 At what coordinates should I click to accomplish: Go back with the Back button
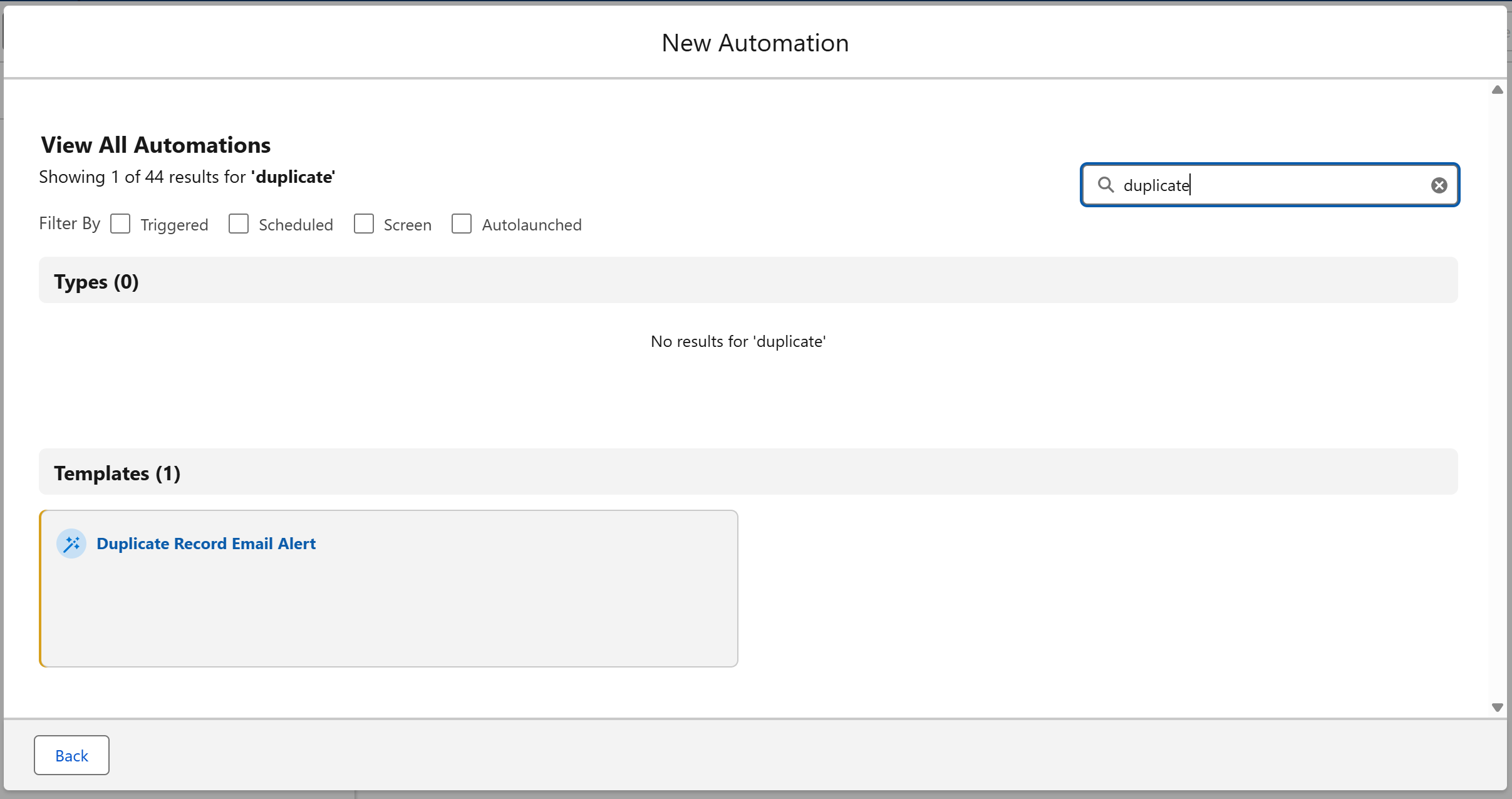[x=71, y=755]
